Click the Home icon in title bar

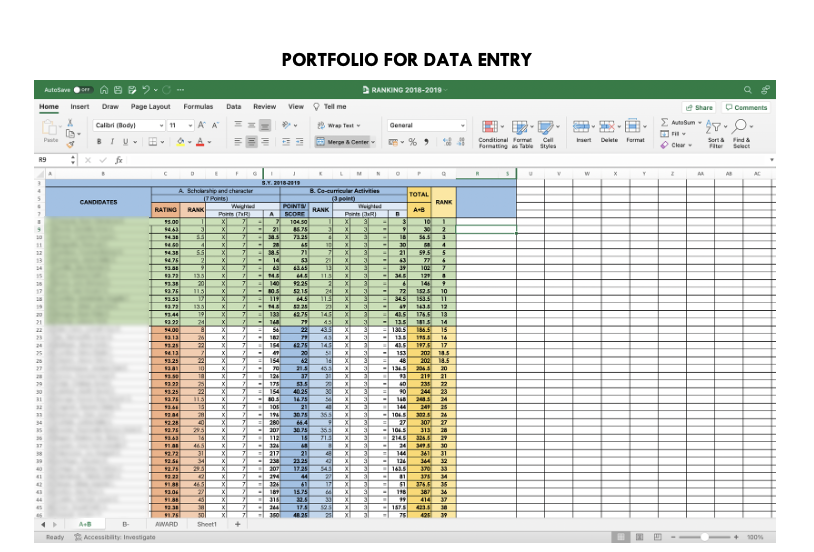(104, 90)
